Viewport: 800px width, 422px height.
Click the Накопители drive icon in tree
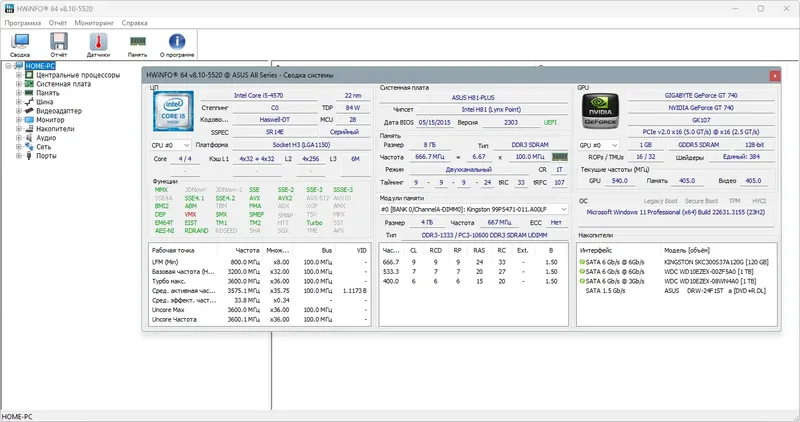(29, 129)
